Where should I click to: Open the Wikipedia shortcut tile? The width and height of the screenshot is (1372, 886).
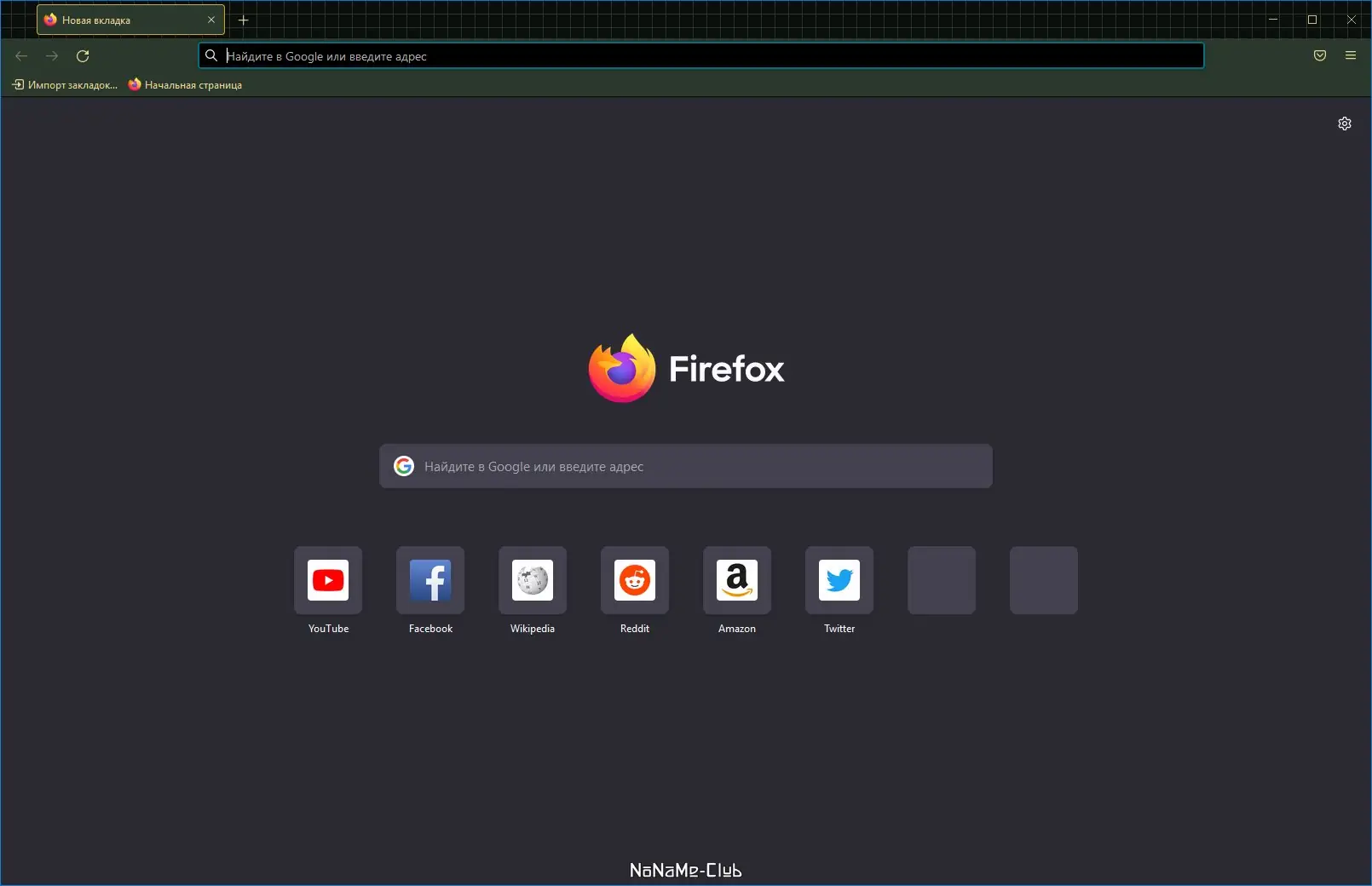click(533, 580)
